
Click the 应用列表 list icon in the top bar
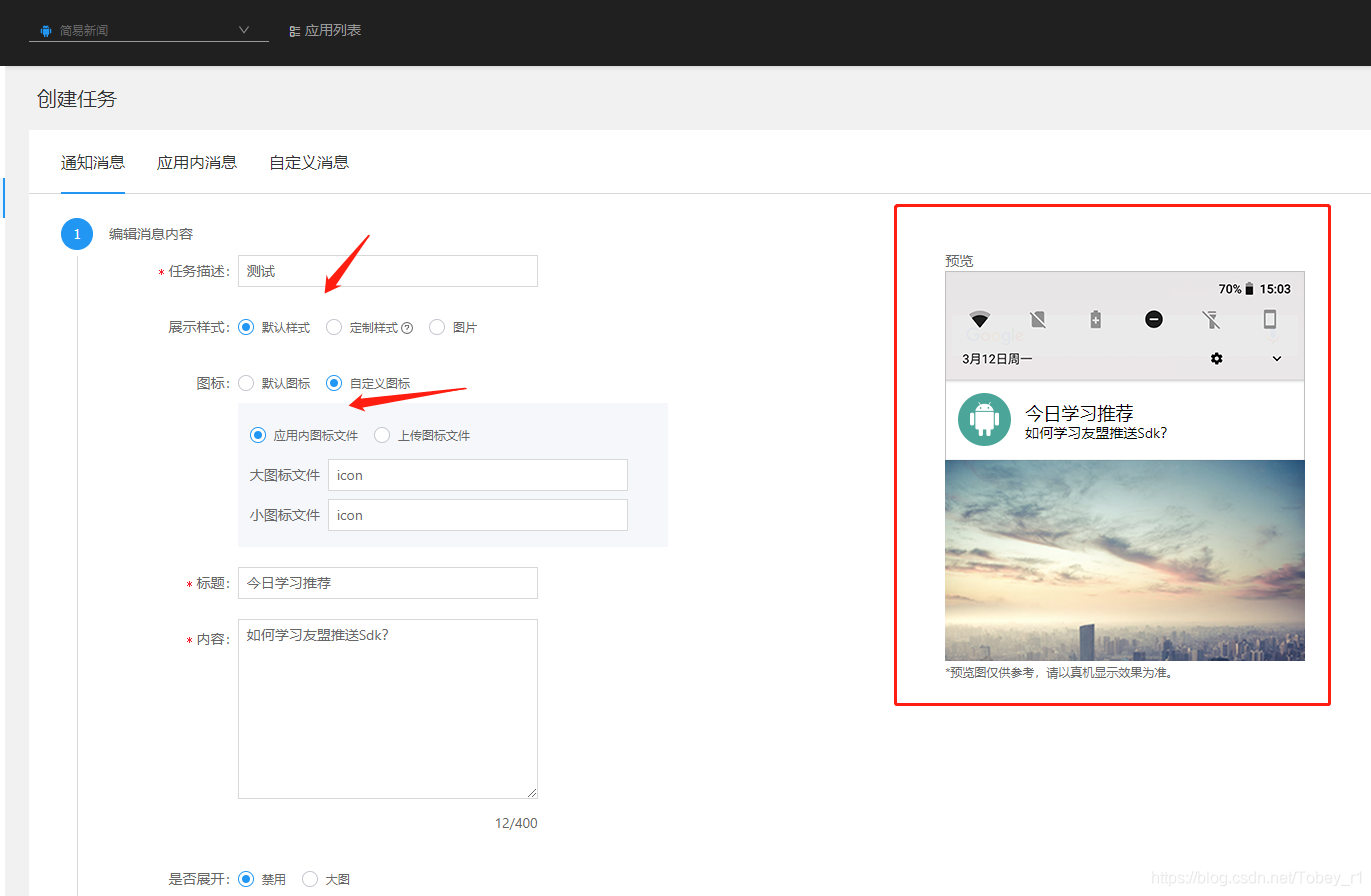(x=294, y=30)
